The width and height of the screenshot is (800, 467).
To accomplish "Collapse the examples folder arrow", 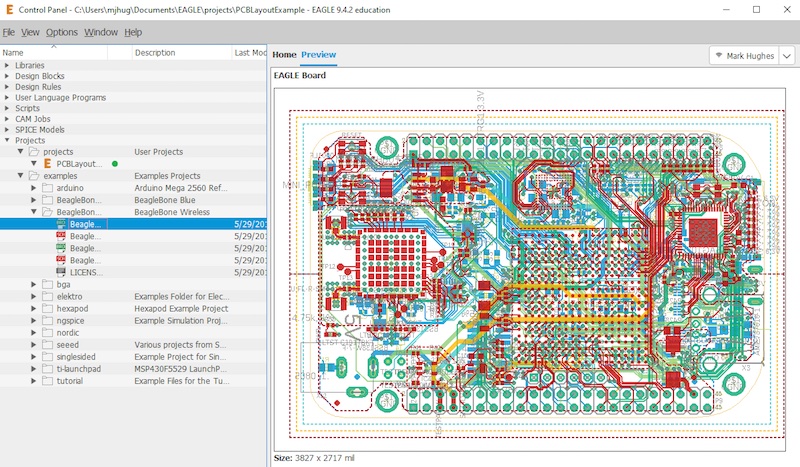I will pyautogui.click(x=20, y=176).
